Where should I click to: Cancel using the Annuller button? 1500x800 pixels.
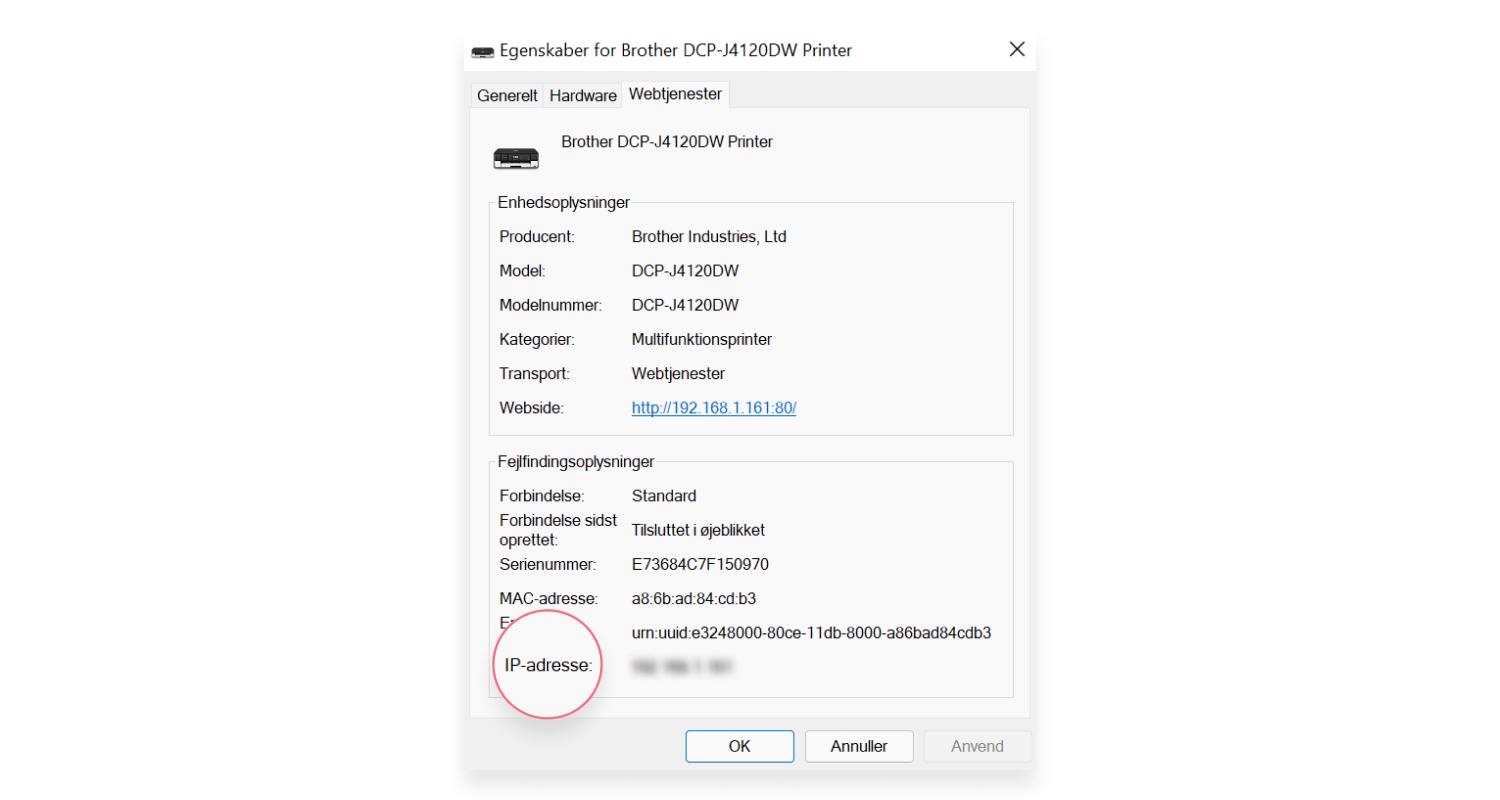tap(859, 746)
